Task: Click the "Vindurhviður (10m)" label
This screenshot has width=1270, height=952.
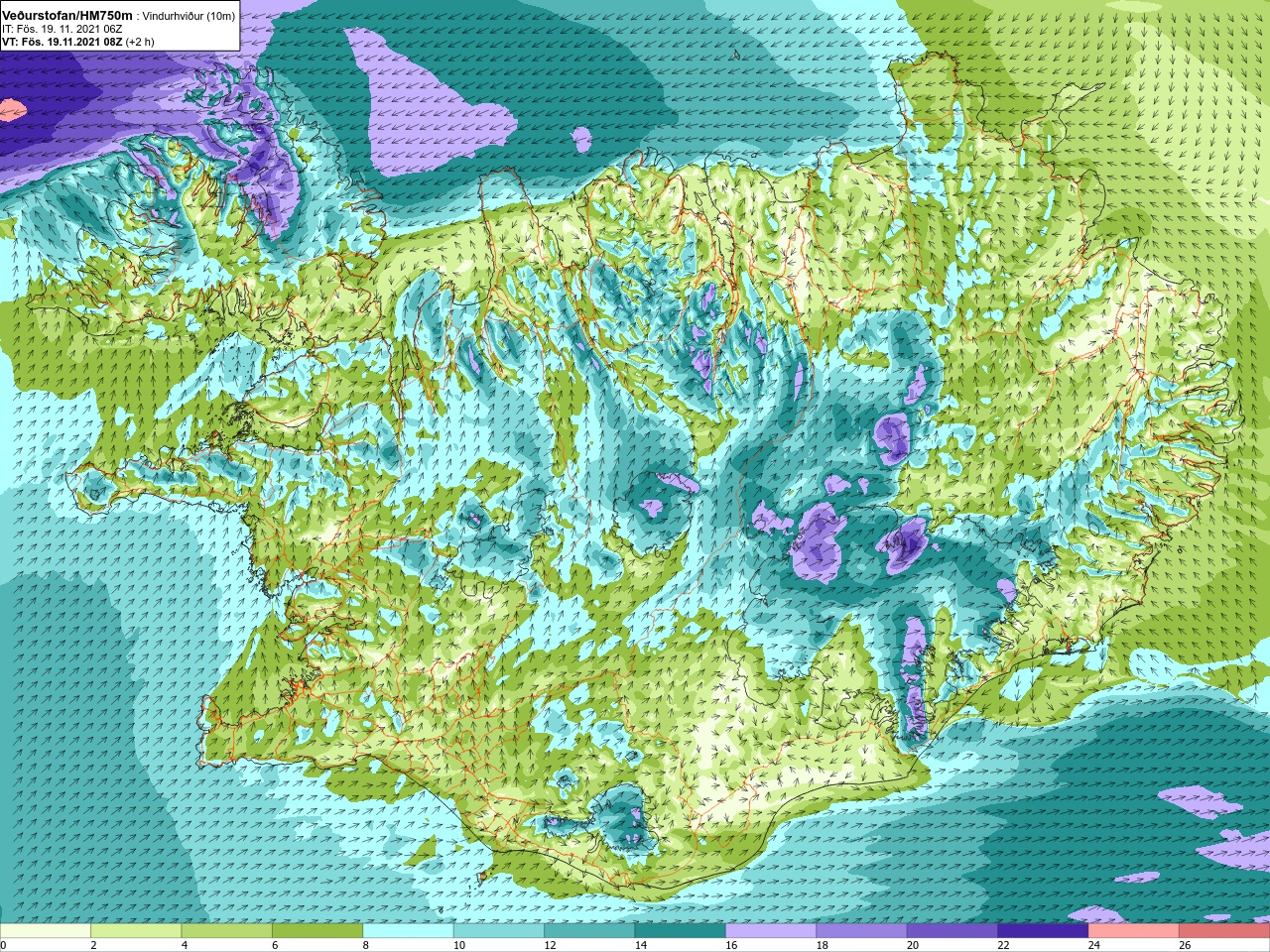Action: click(x=190, y=17)
